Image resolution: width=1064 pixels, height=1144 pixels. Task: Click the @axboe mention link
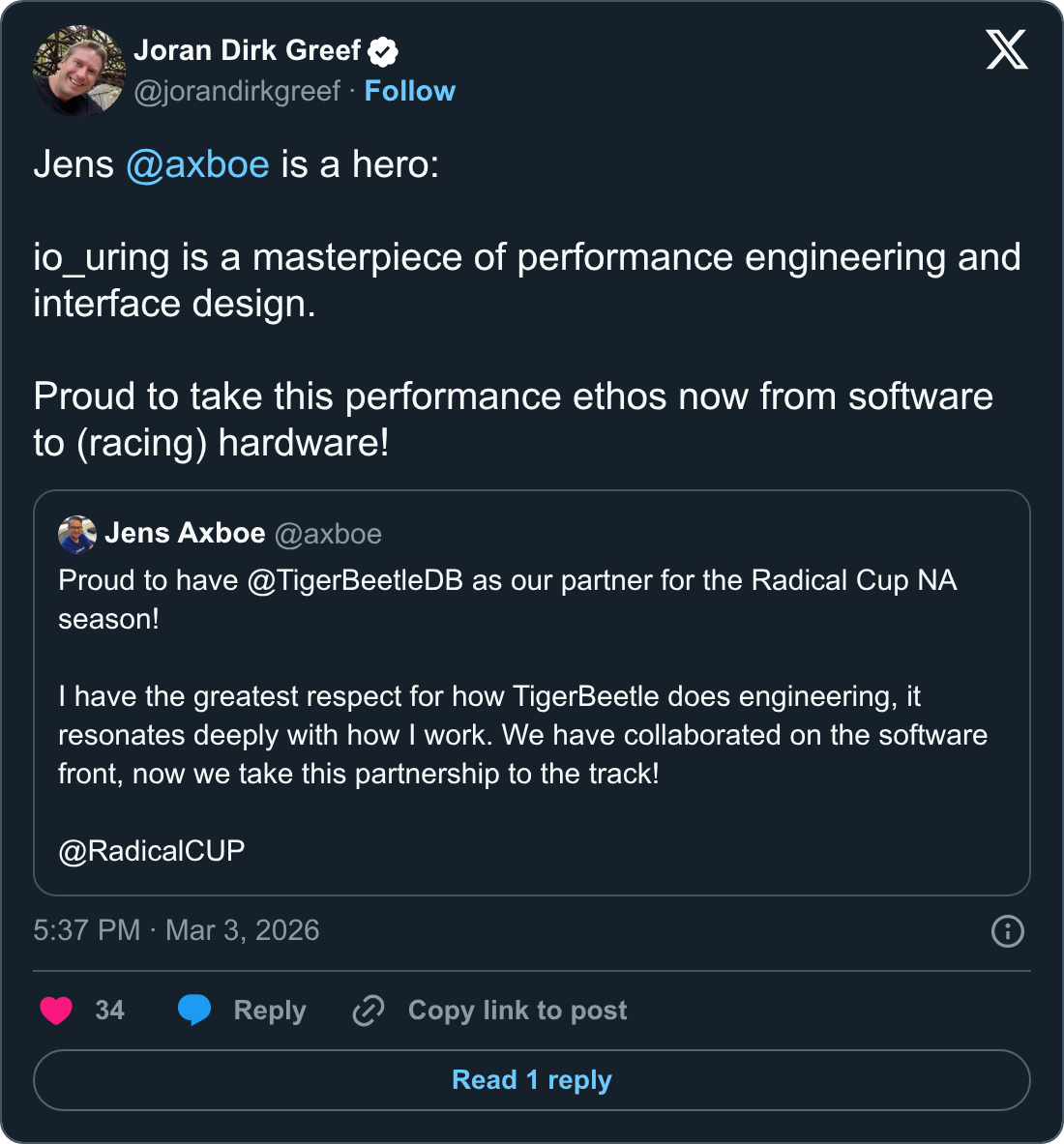point(197,164)
